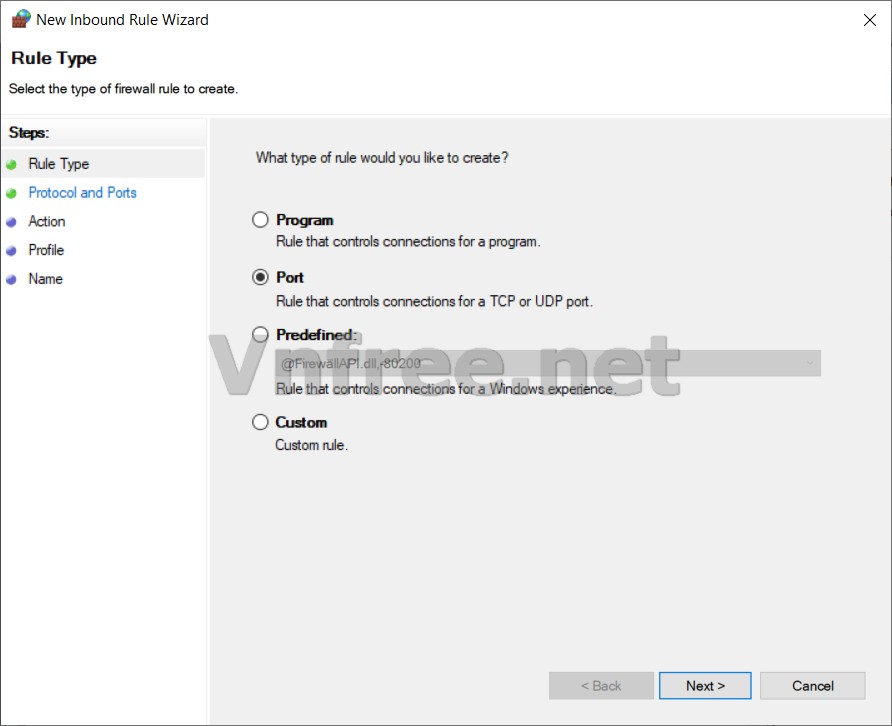Viewport: 892px width, 726px height.
Task: Click the firewall wizard title bar icon
Action: 21,19
